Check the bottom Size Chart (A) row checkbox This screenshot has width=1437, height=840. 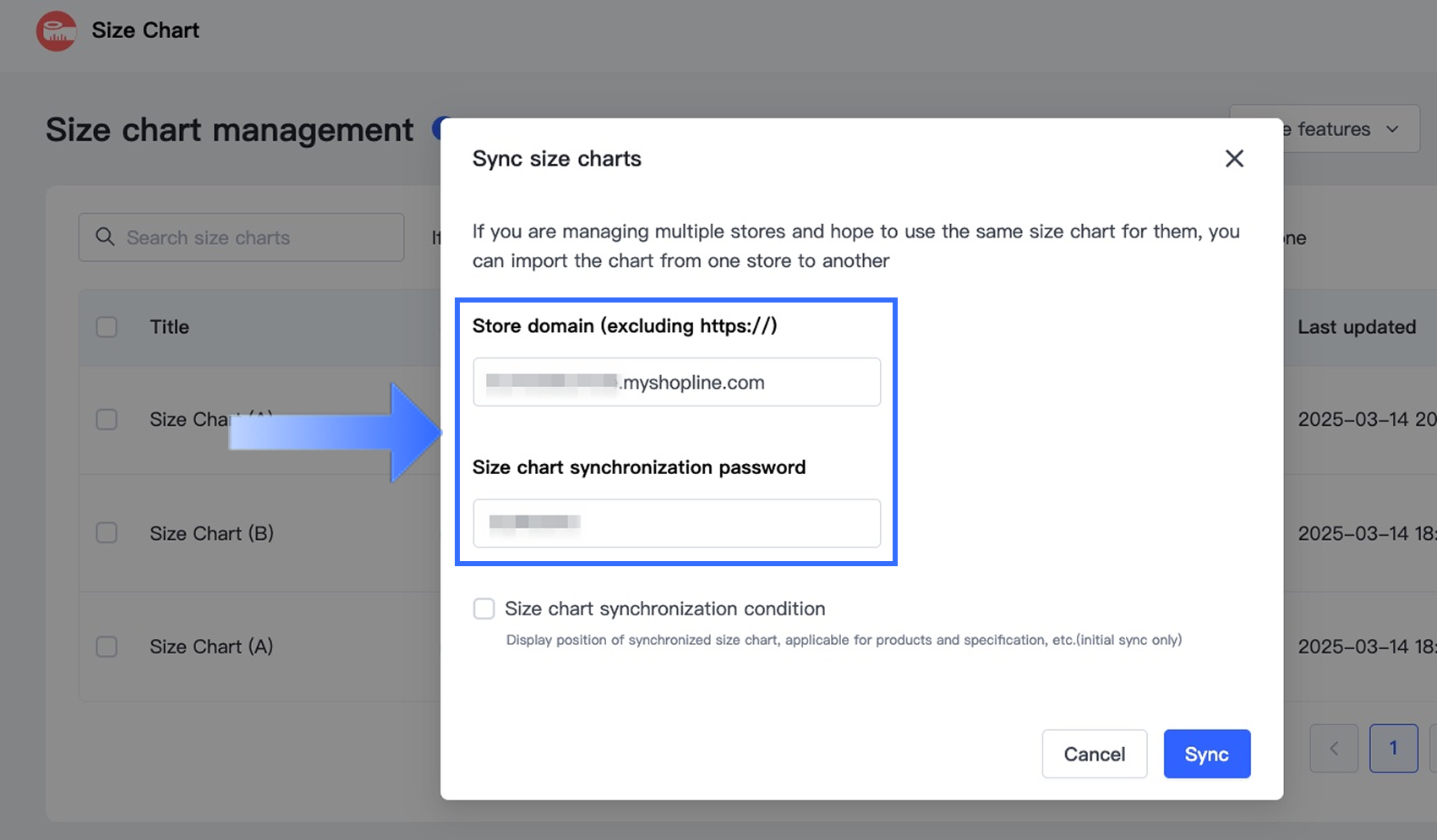pos(107,646)
